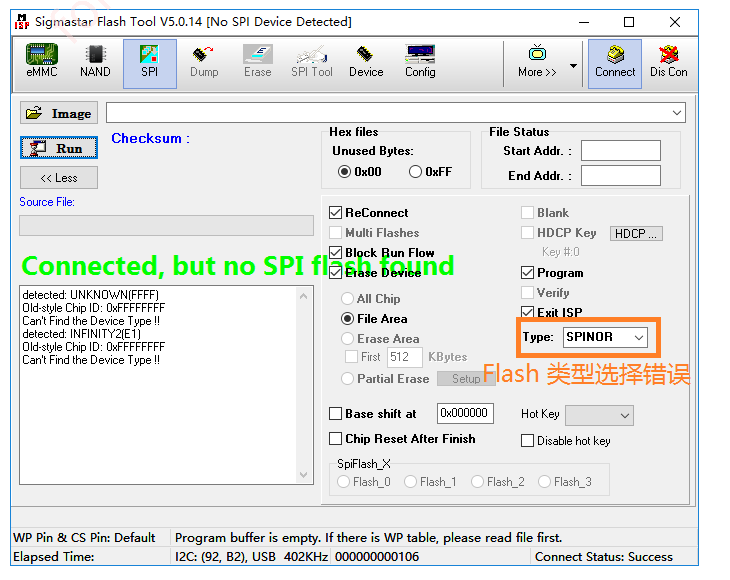Screen dimensions: 730x580
Task: Open the SPI Tool icon
Action: [311, 61]
